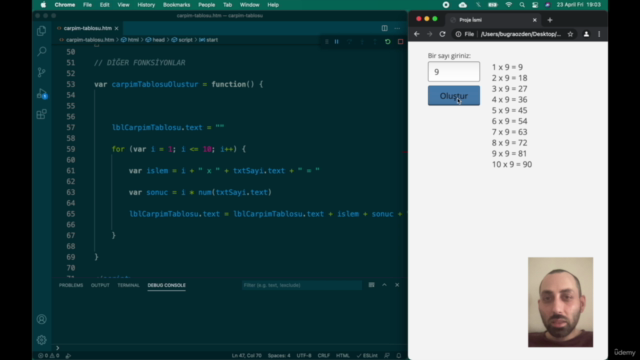Switch to the OUTPUT panel tab
This screenshot has width=640, height=360.
[x=100, y=285]
